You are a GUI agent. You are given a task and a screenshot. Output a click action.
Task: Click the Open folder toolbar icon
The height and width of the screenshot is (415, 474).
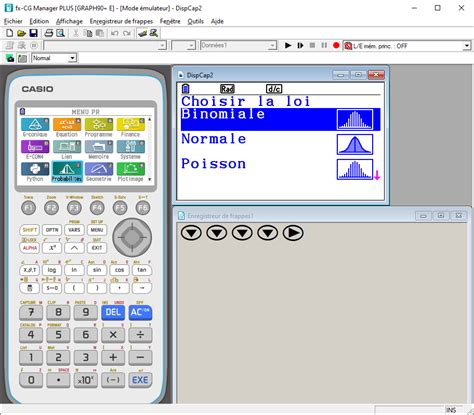click(21, 33)
